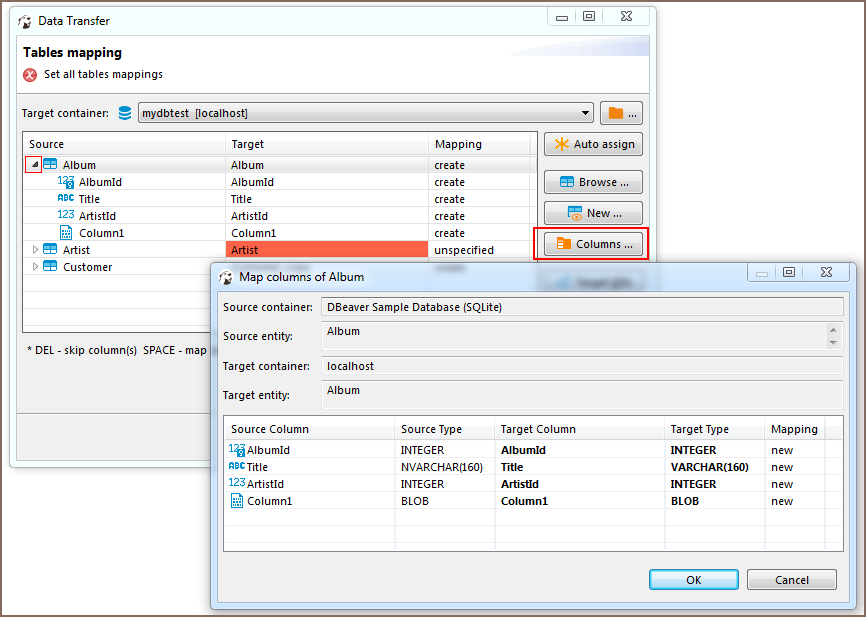Confirm column mapping with OK
The width and height of the screenshot is (866, 617).
coord(693,580)
